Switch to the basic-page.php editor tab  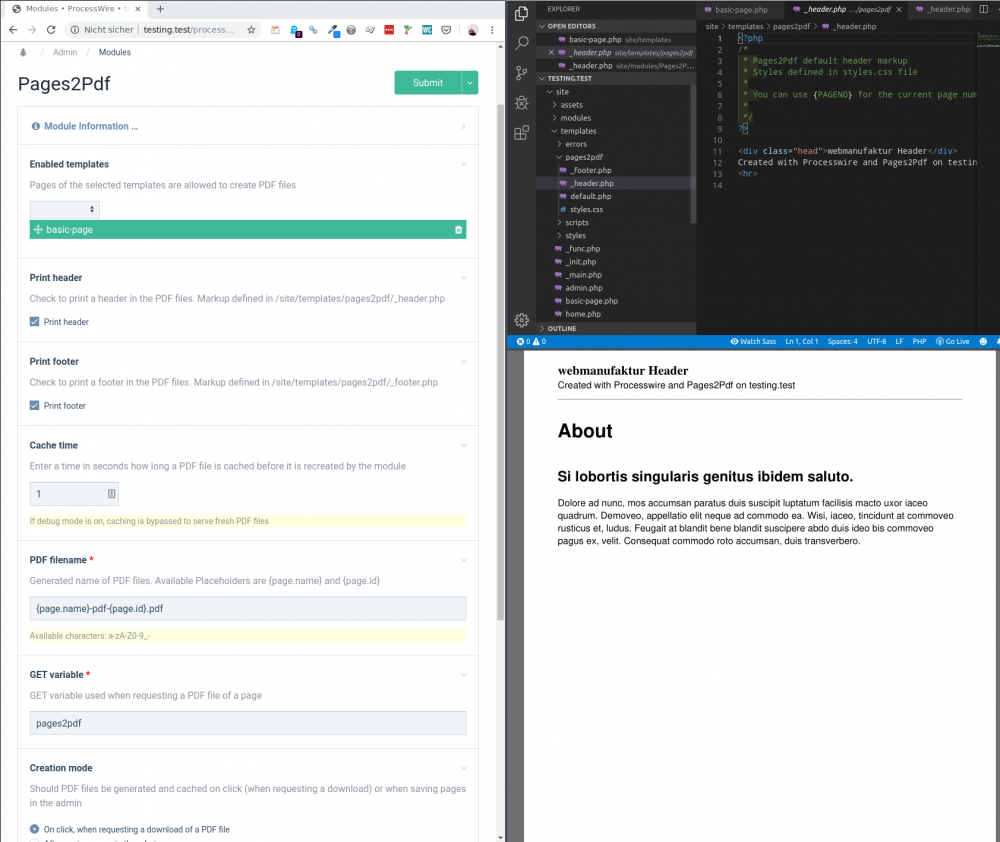pyautogui.click(x=740, y=9)
